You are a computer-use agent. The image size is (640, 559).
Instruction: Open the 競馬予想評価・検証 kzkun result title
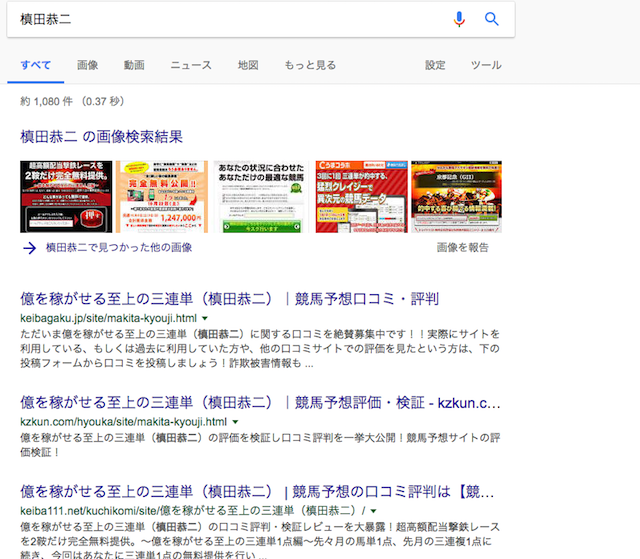coord(260,403)
